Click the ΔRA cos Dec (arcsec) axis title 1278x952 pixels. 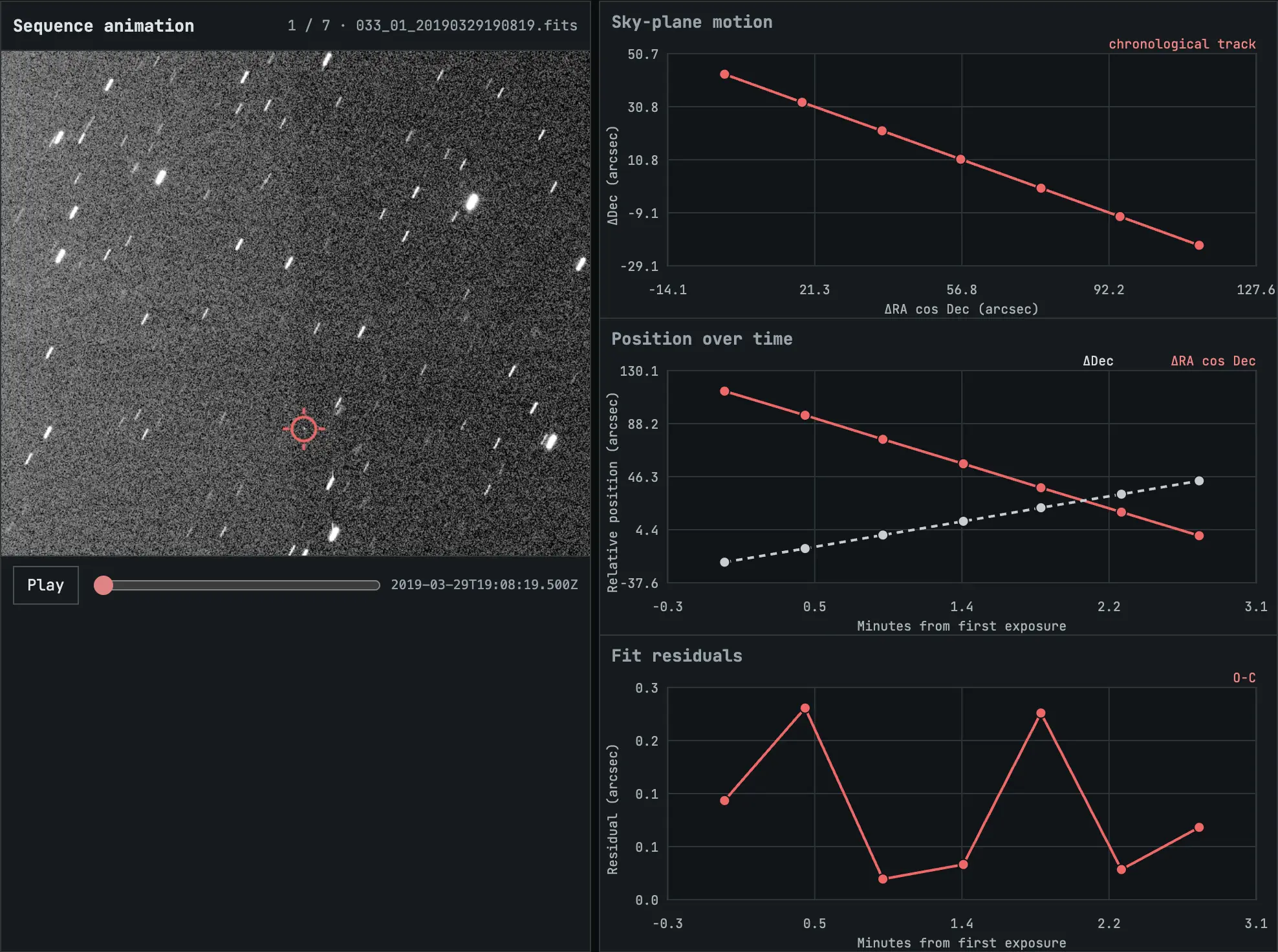coord(961,309)
